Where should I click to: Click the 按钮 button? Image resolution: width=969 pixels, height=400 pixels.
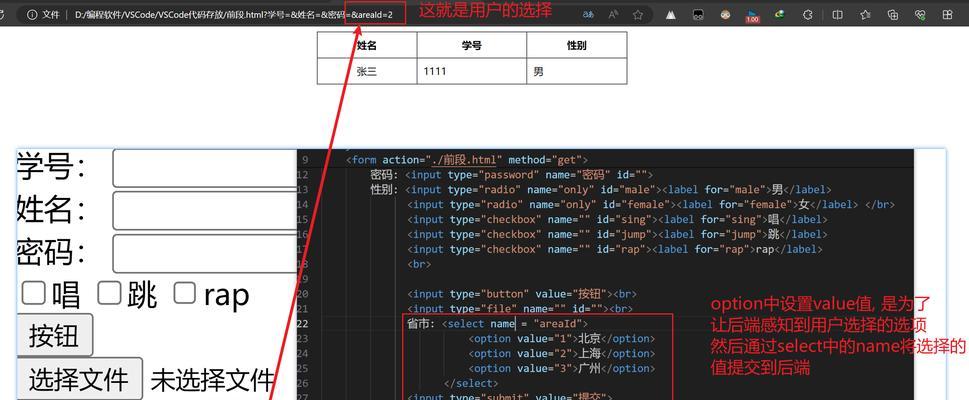tap(54, 335)
